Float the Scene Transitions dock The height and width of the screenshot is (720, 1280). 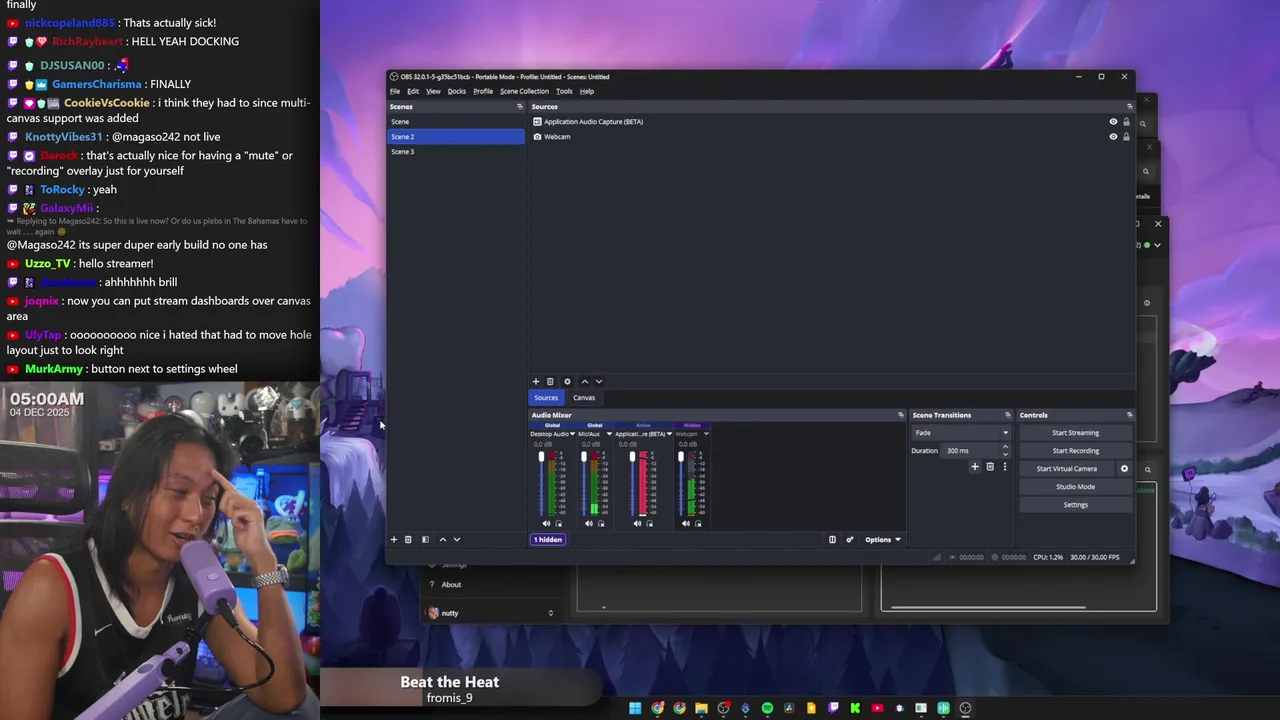click(1008, 415)
